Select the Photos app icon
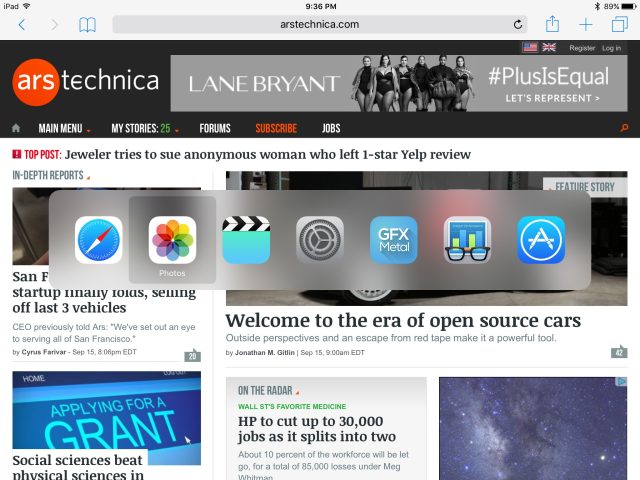Screen dimensions: 640x480 pyautogui.click(x=172, y=240)
